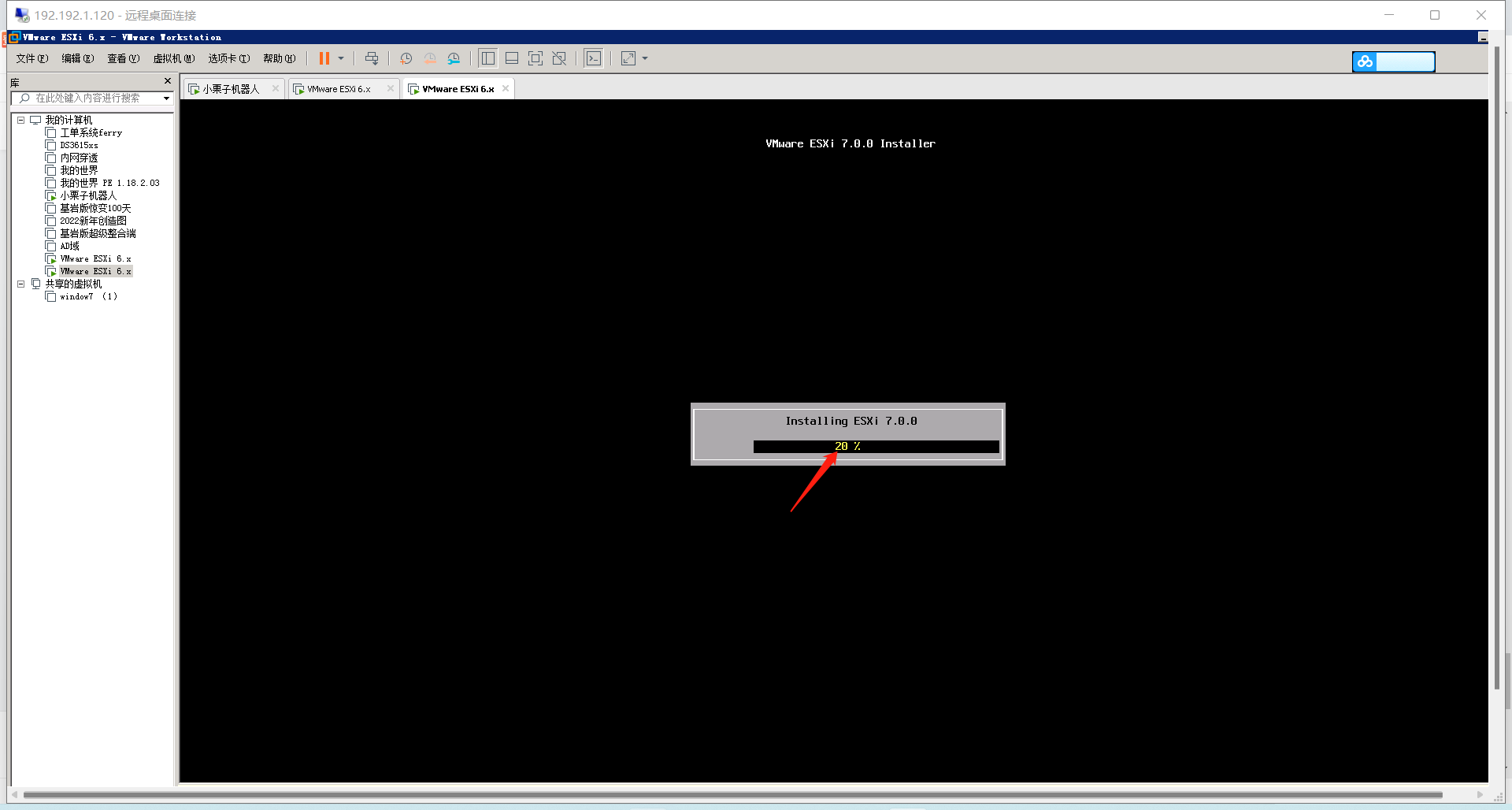Select the non-highlighted VMware ESXi 6.x tree item
Screen dimensions: 1512x810
95,258
